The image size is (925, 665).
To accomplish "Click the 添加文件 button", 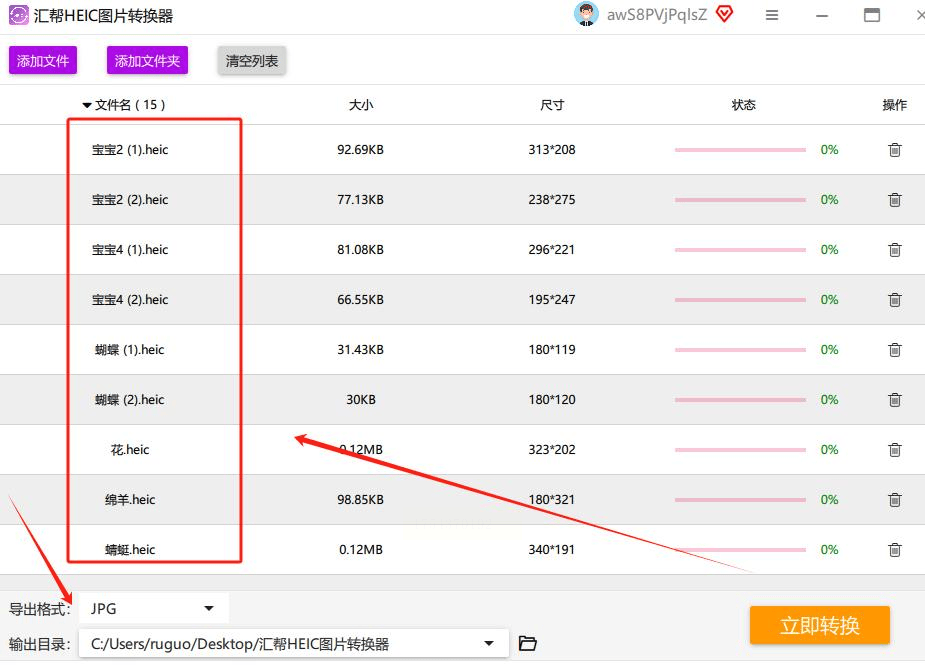I will click(42, 60).
